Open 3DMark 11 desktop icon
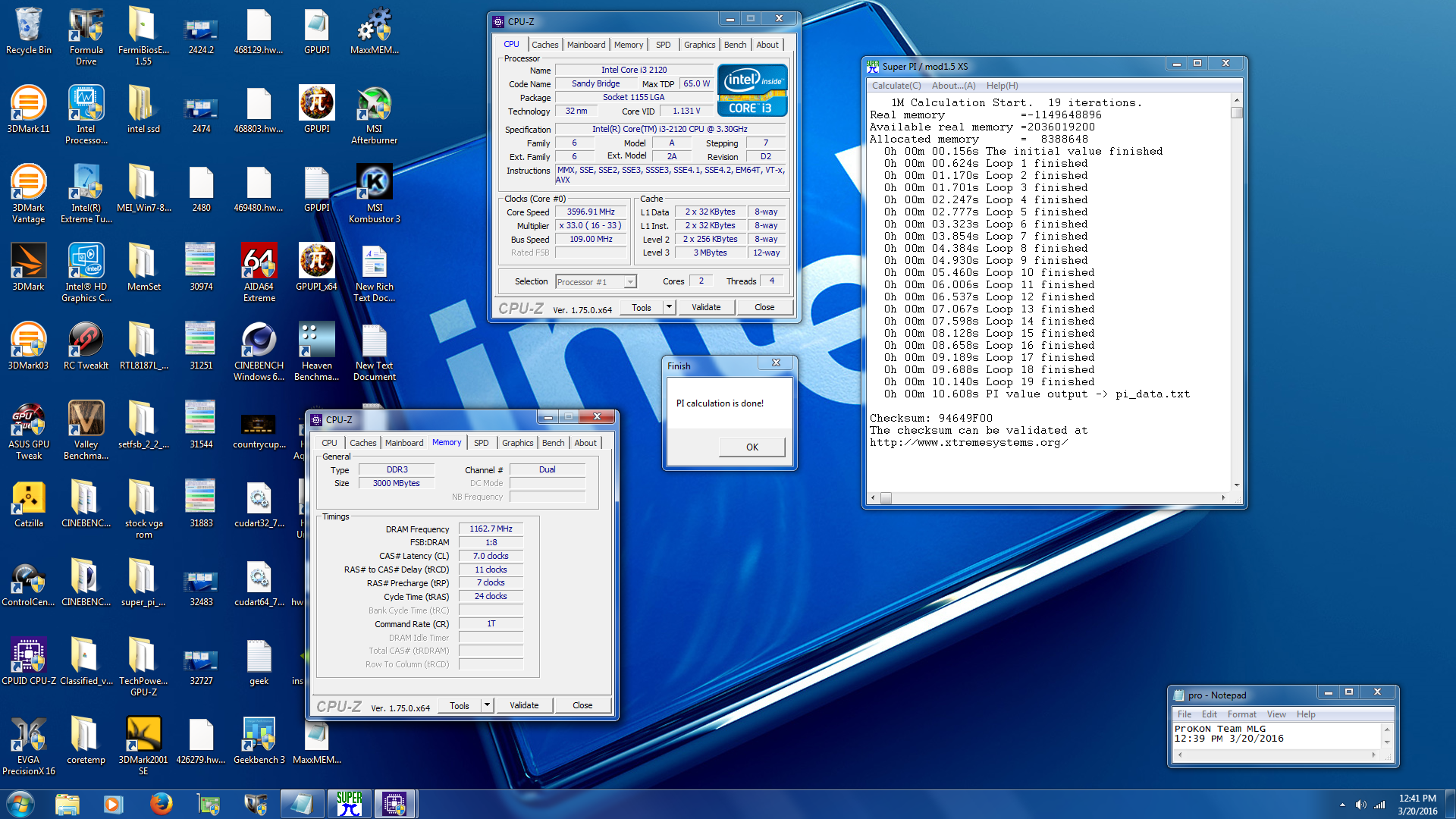 [x=29, y=110]
